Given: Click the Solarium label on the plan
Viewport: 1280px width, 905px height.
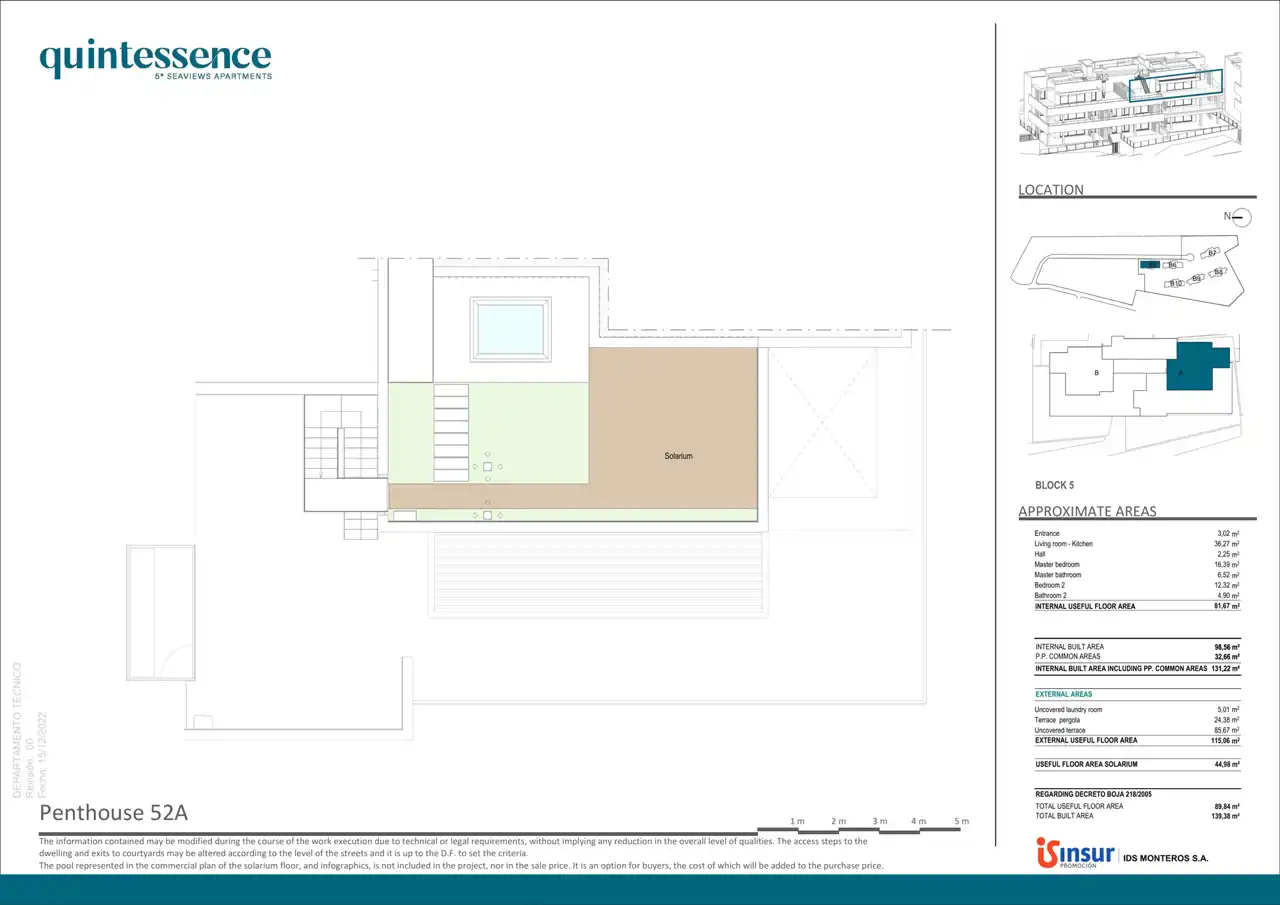Looking at the screenshot, I should click(x=678, y=456).
